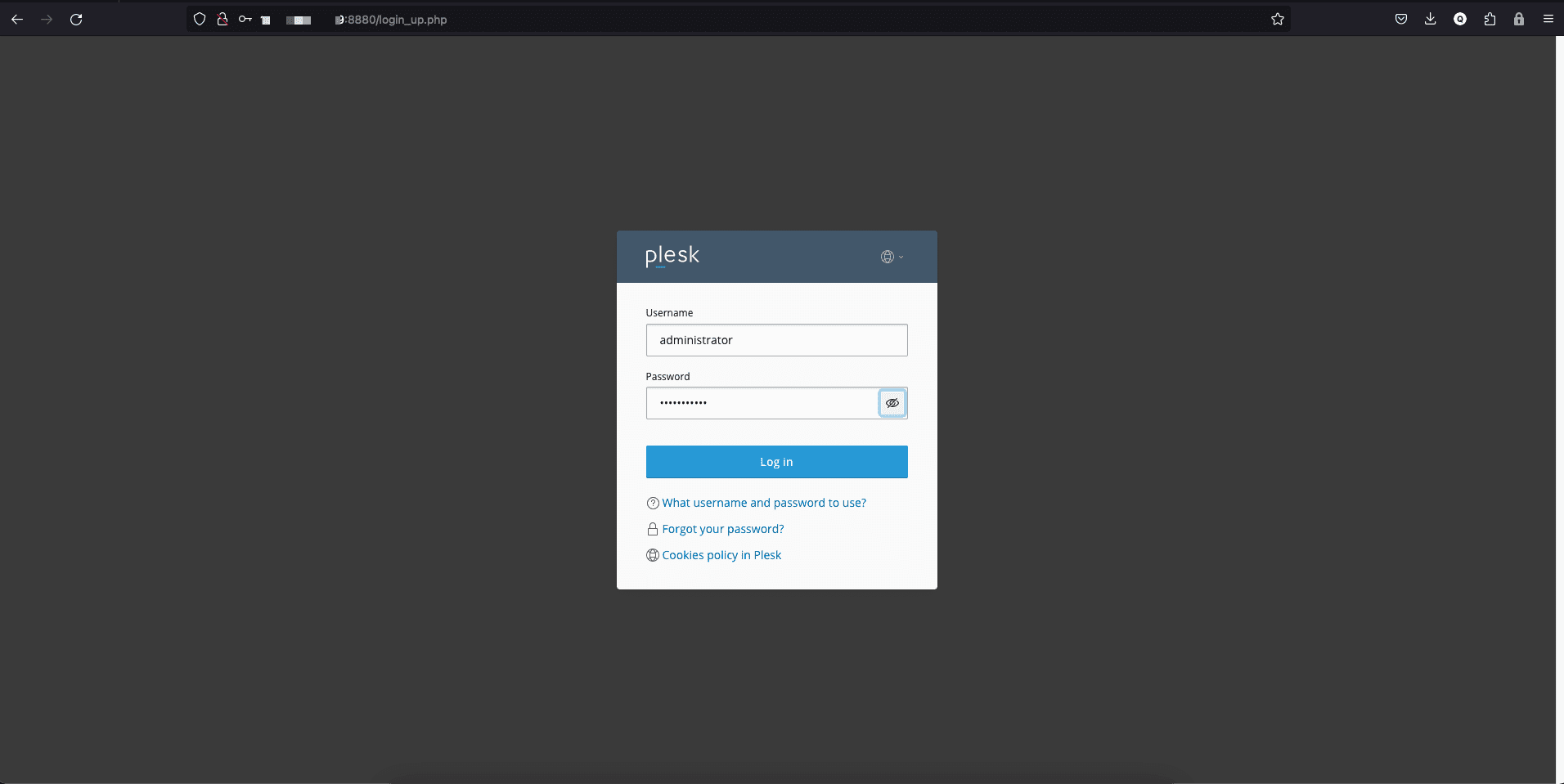The height and width of the screenshot is (784, 1564).
Task: Open the browser hamburger application menu
Action: 1548,20
